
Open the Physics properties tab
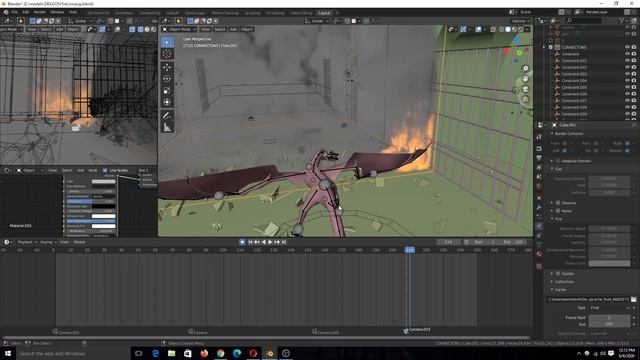click(539, 226)
